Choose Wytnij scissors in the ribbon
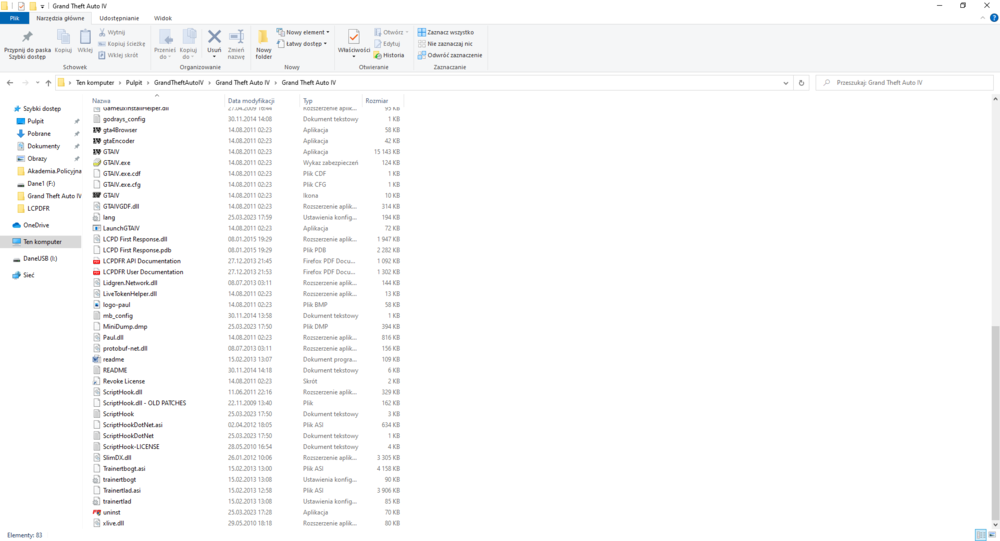This screenshot has width=1000, height=541. pyautogui.click(x=112, y=32)
